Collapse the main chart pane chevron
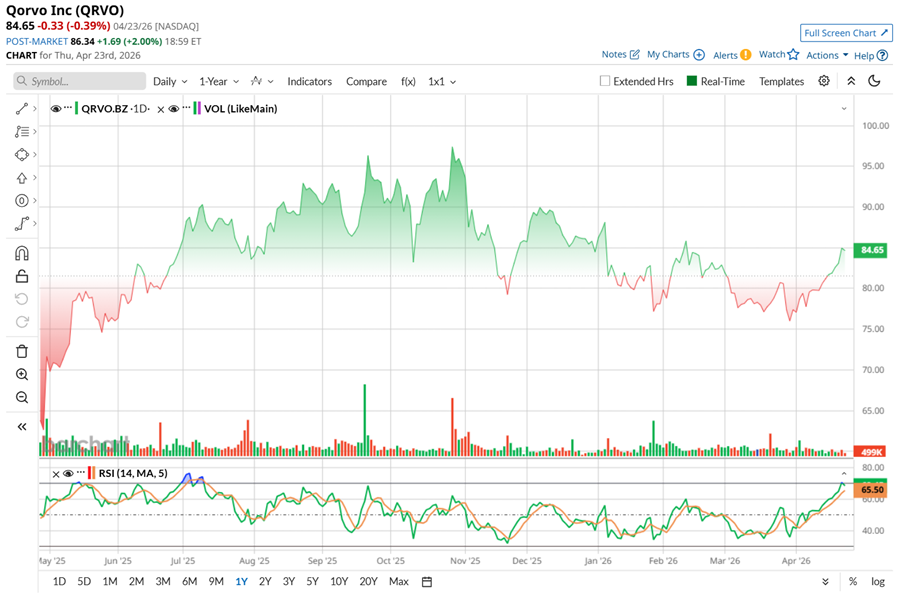The width and height of the screenshot is (902, 593). pyautogui.click(x=844, y=108)
